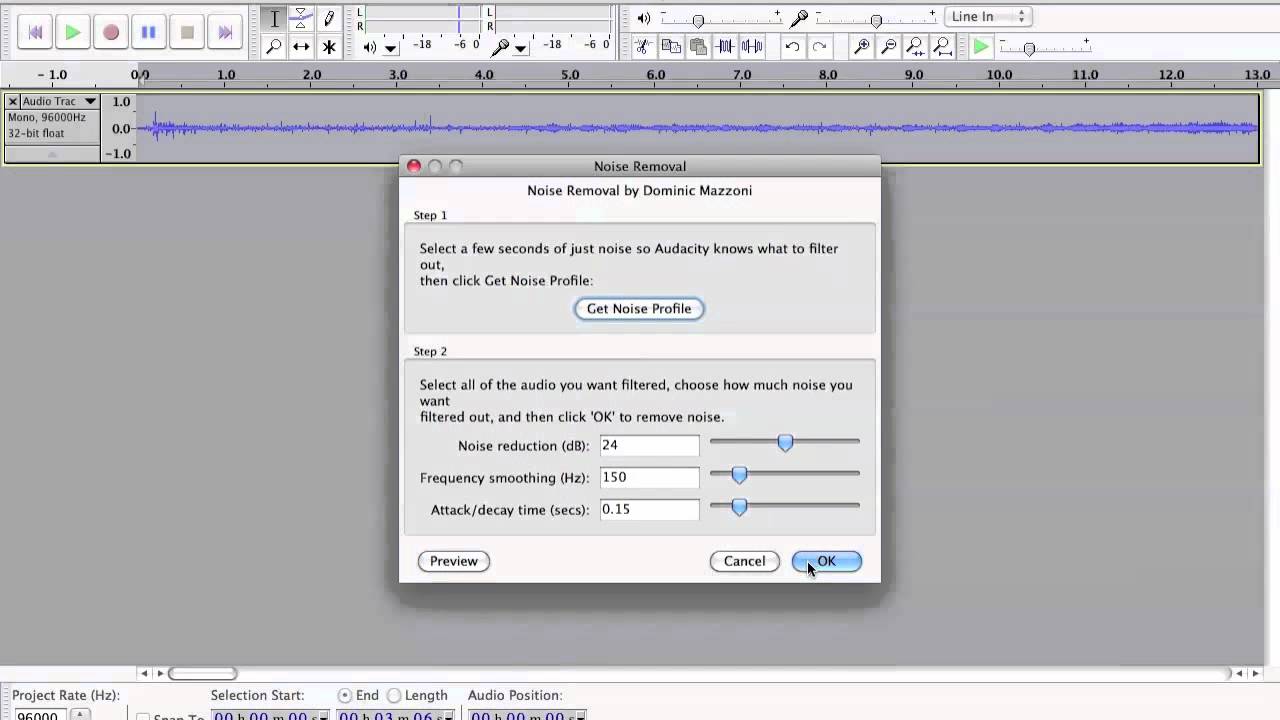This screenshot has width=1280, height=720.
Task: Open the Audio Track name dropdown menu
Action: tap(60, 102)
